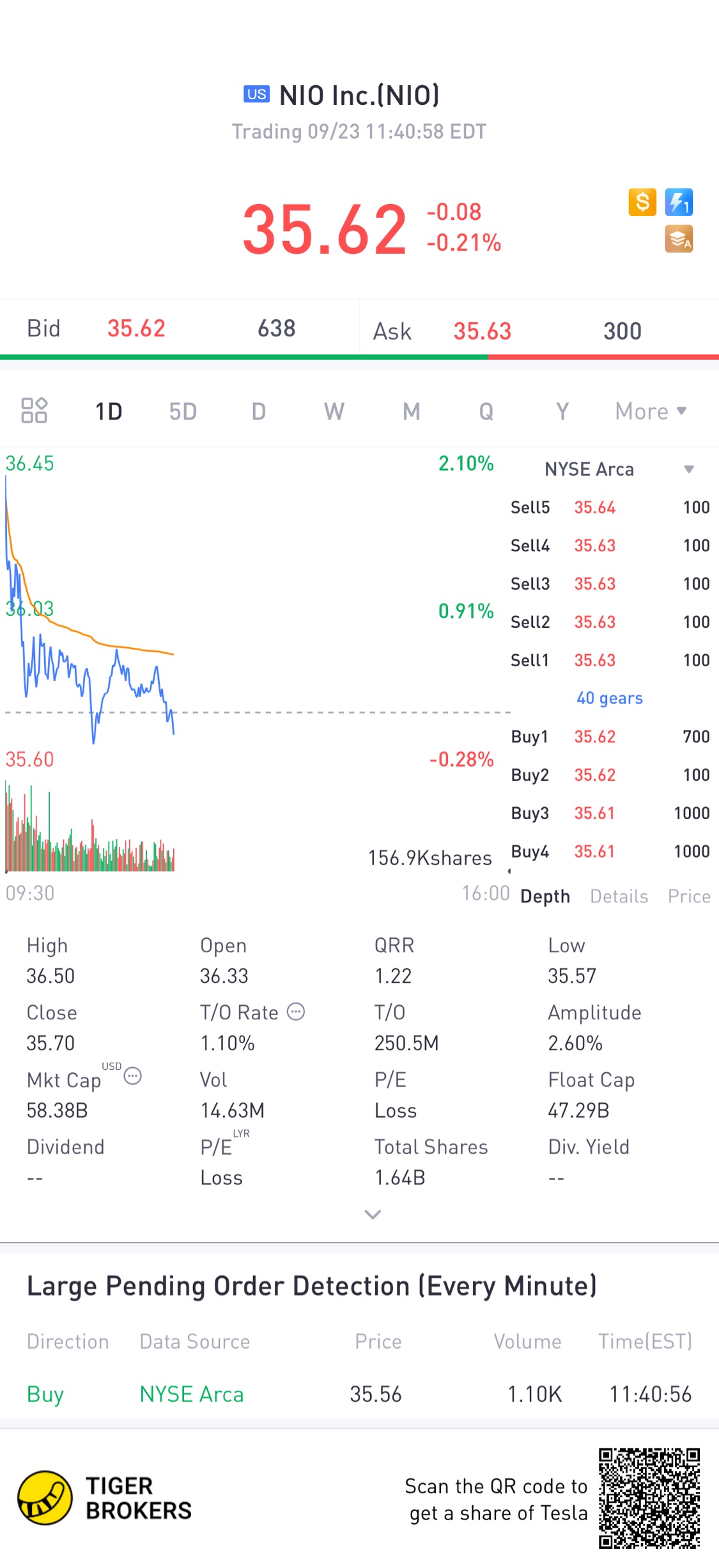
Task: Tap the orange stacked layers icon
Action: 679,240
